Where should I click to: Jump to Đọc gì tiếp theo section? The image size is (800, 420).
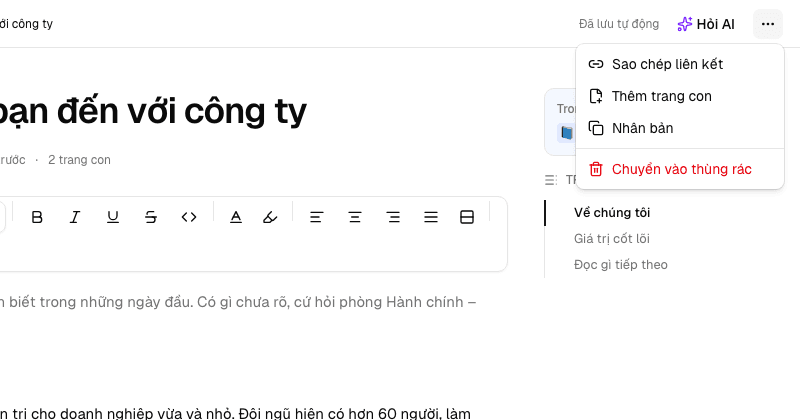[620, 265]
